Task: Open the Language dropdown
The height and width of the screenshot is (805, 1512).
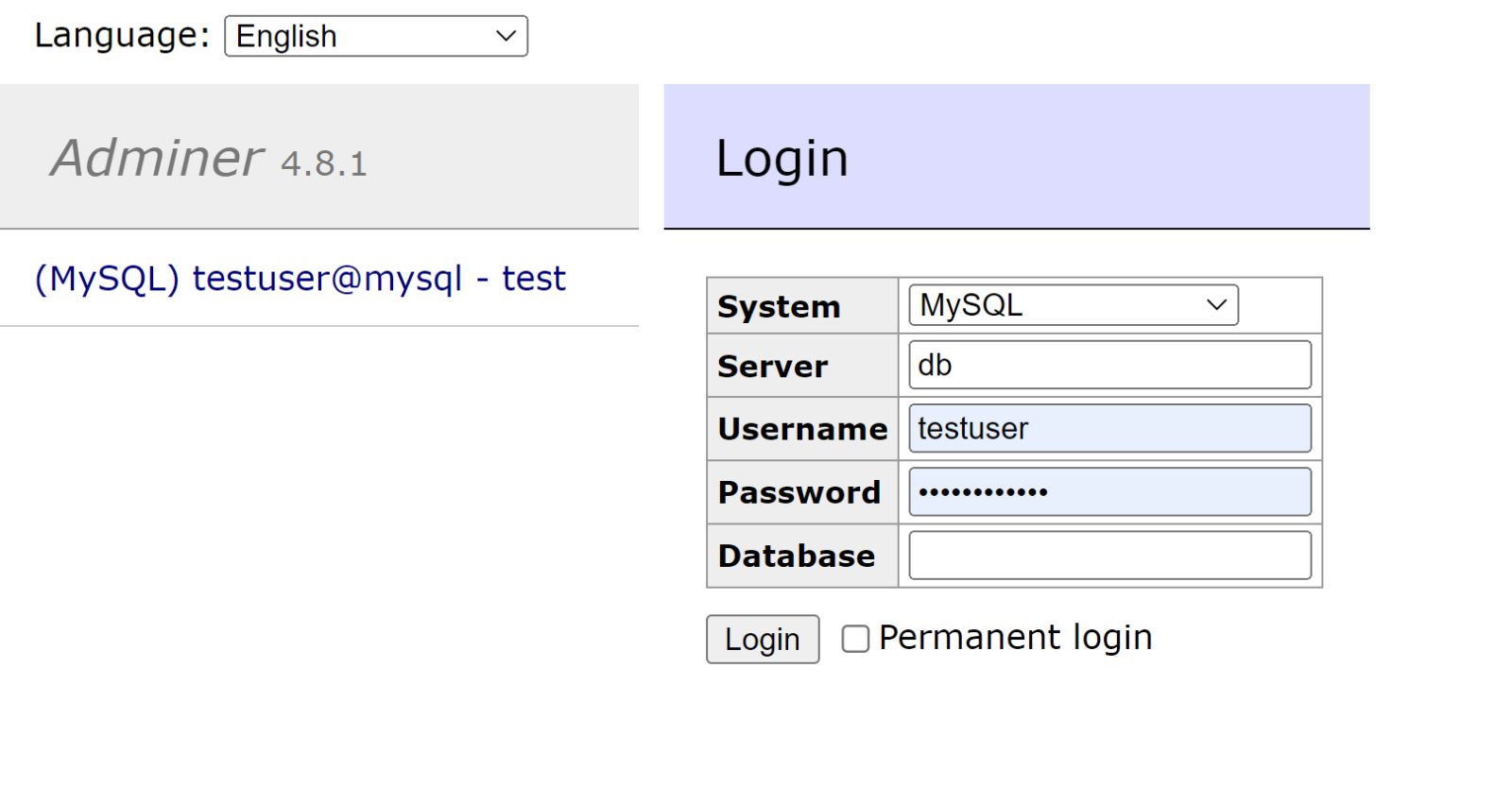Action: pos(376,37)
